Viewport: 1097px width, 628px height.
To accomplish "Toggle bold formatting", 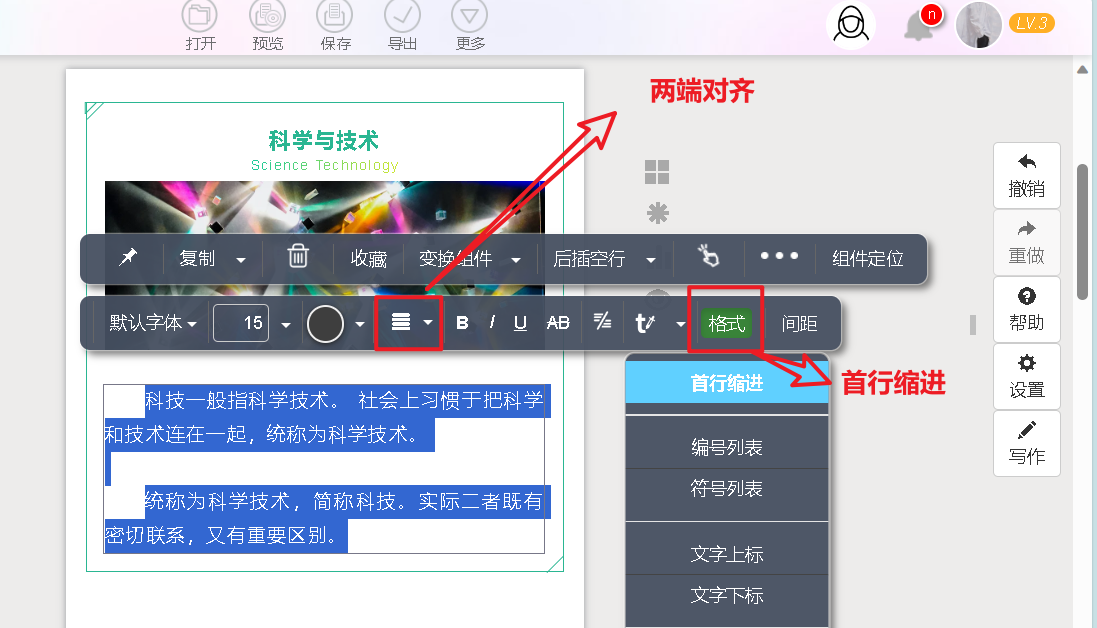I will coord(462,323).
